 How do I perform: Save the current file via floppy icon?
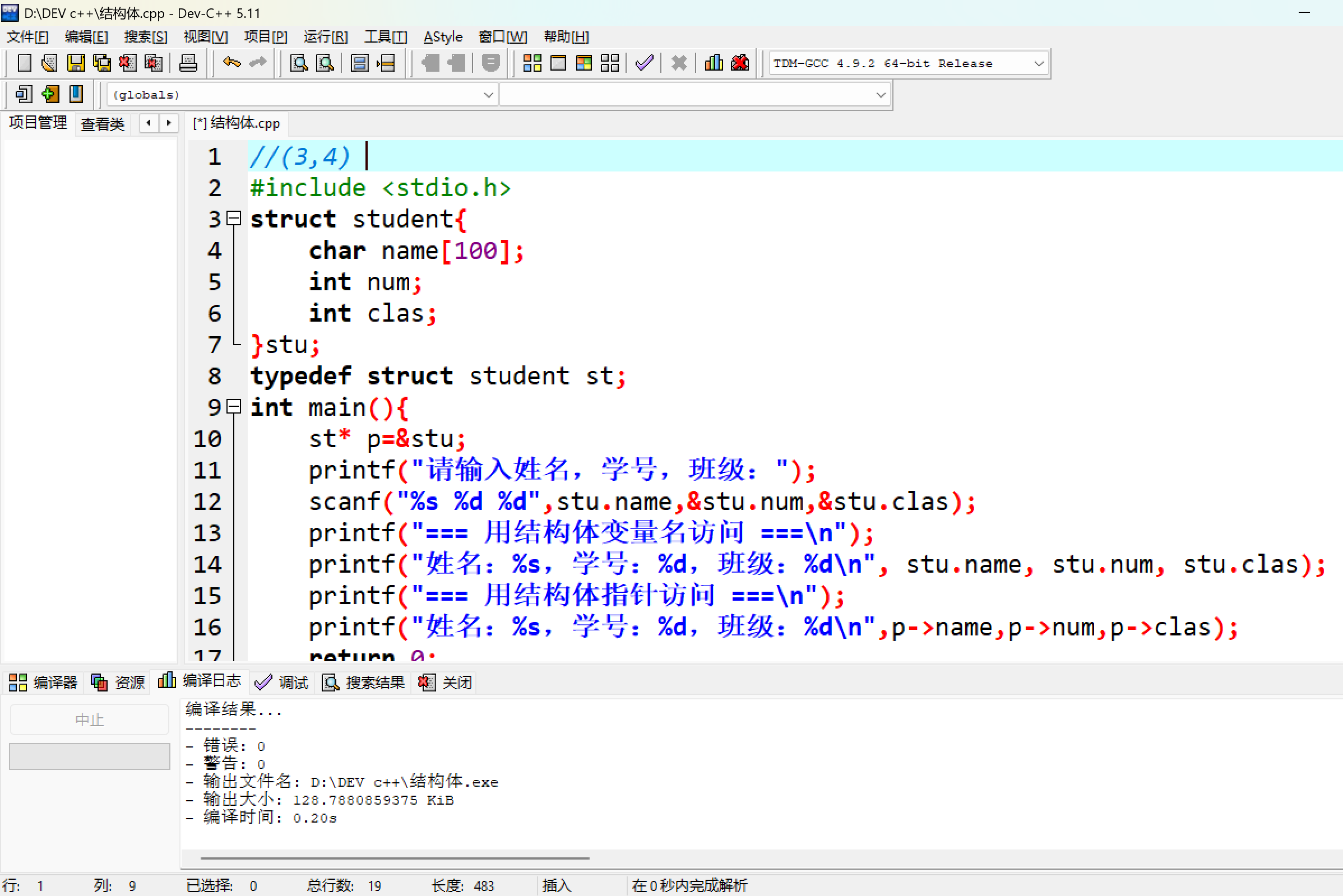(x=76, y=63)
